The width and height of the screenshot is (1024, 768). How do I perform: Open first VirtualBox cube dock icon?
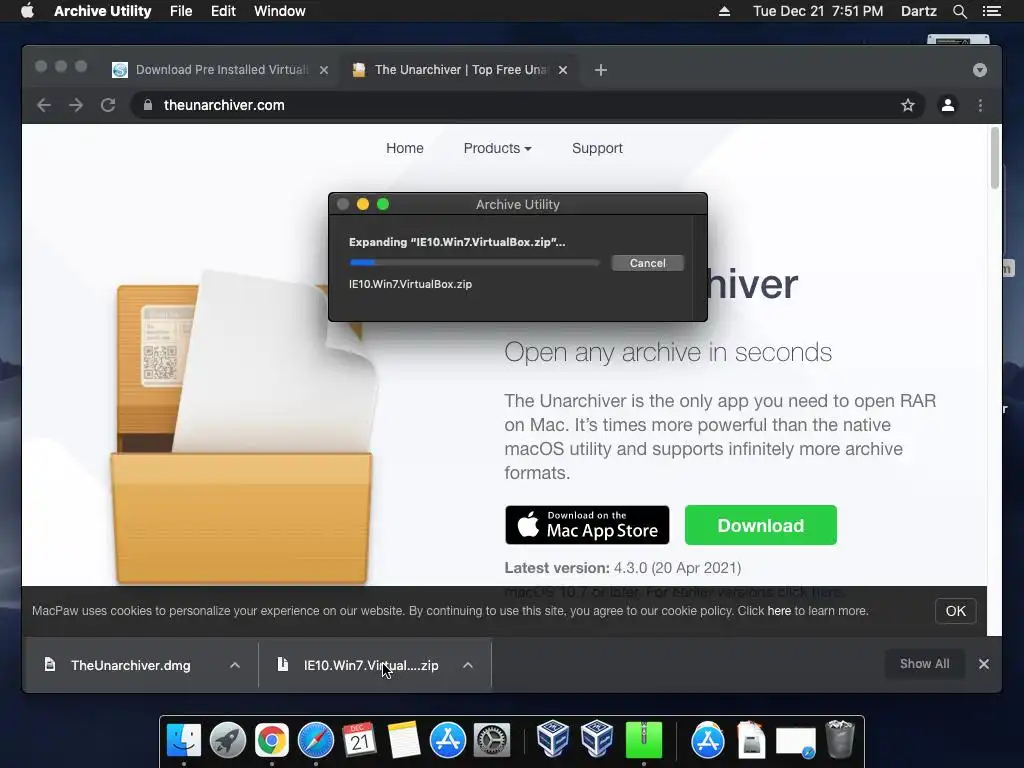pyautogui.click(x=552, y=739)
